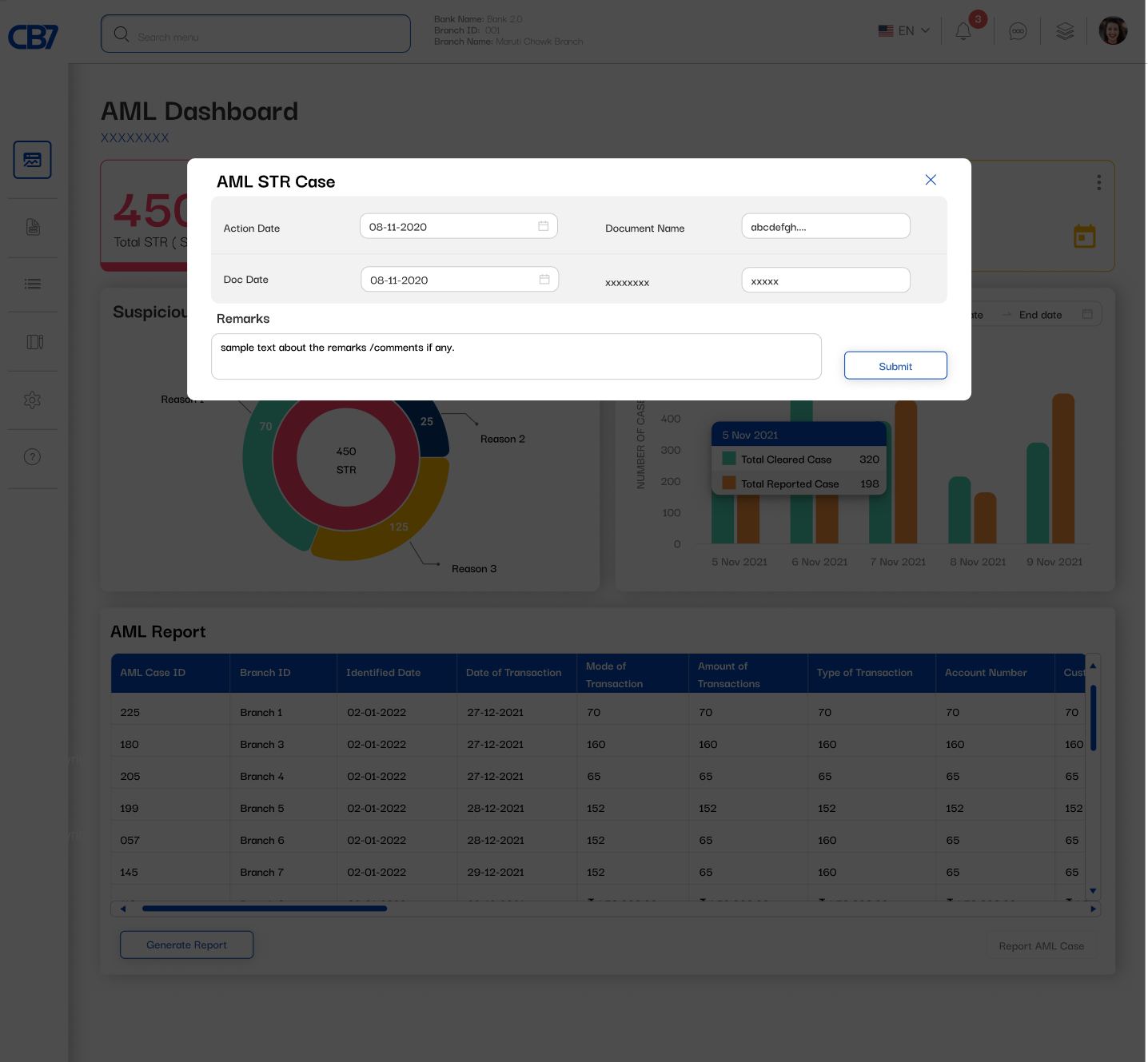The image size is (1148, 1062).
Task: Click the Action Date input field
Action: pyautogui.click(x=459, y=226)
